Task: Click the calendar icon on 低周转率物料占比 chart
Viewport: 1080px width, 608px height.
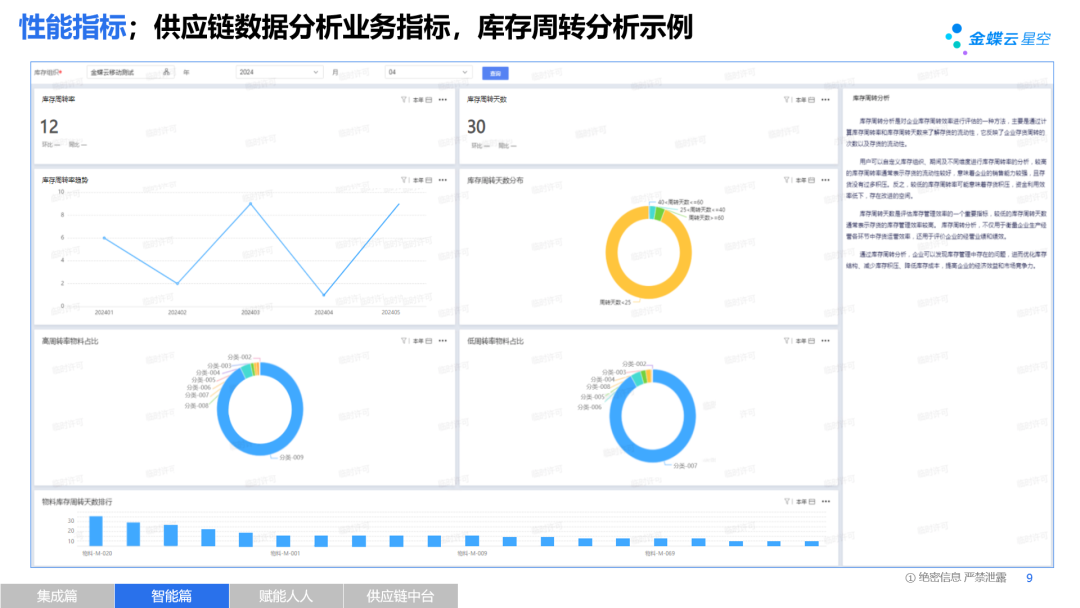Action: (811, 341)
